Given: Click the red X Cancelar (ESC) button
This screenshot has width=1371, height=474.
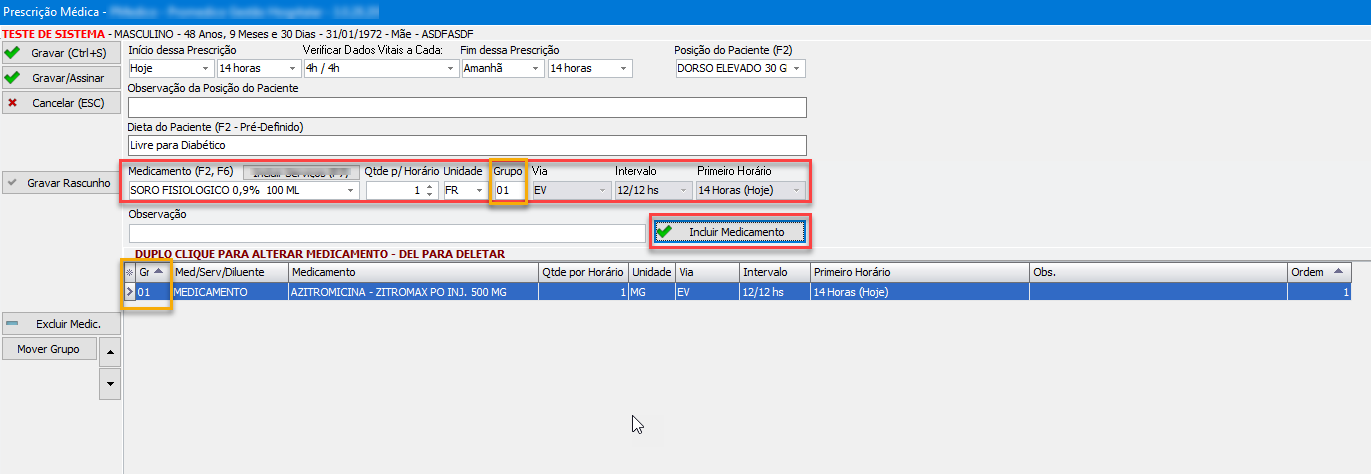Looking at the screenshot, I should point(61,102).
